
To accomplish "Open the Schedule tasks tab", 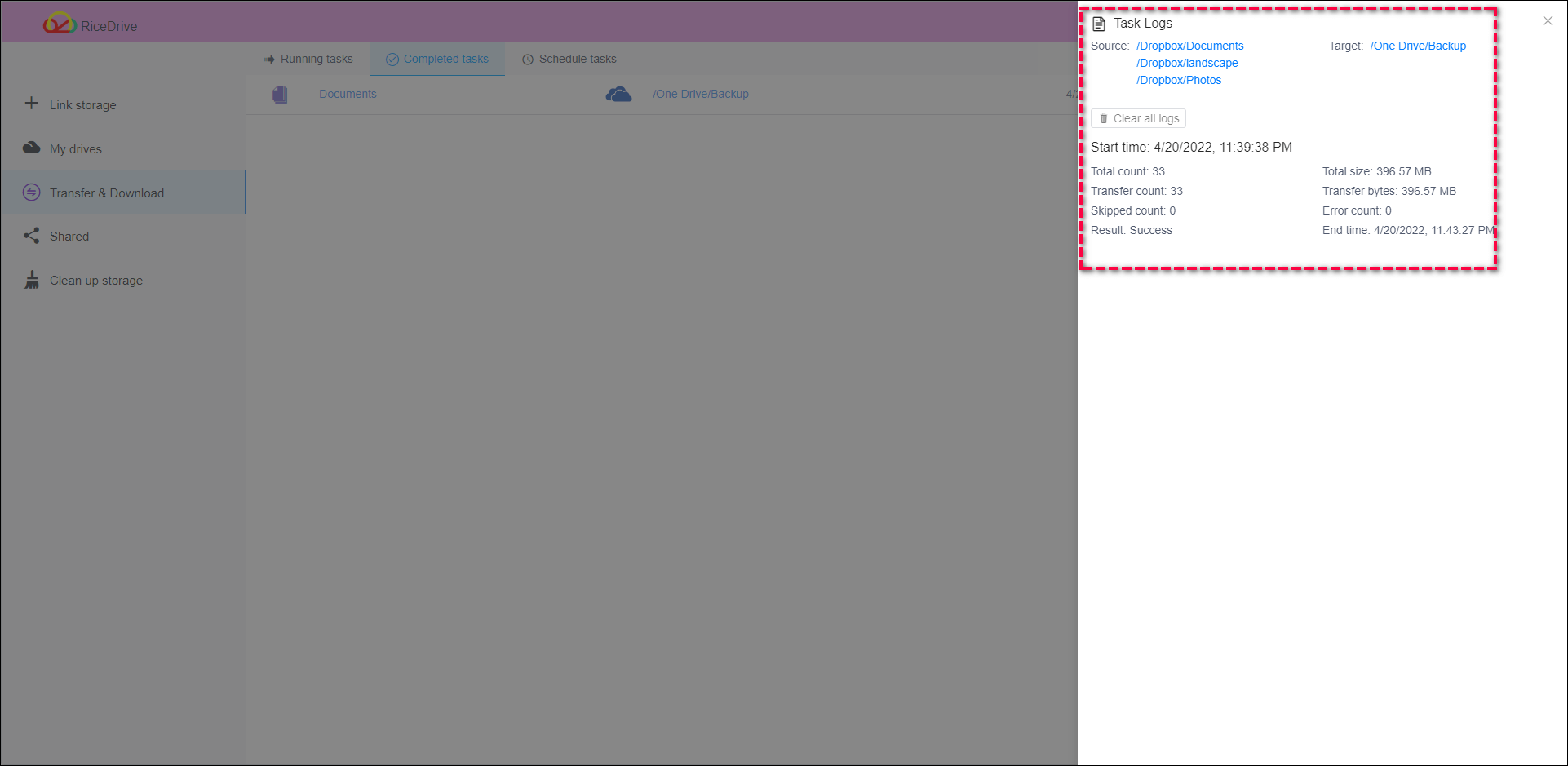I will click(x=578, y=59).
